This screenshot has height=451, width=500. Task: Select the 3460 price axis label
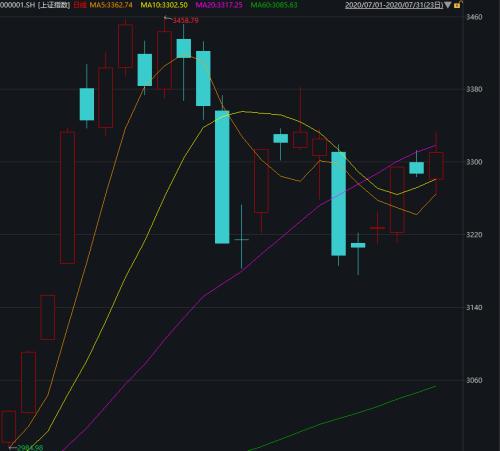pyautogui.click(x=474, y=17)
